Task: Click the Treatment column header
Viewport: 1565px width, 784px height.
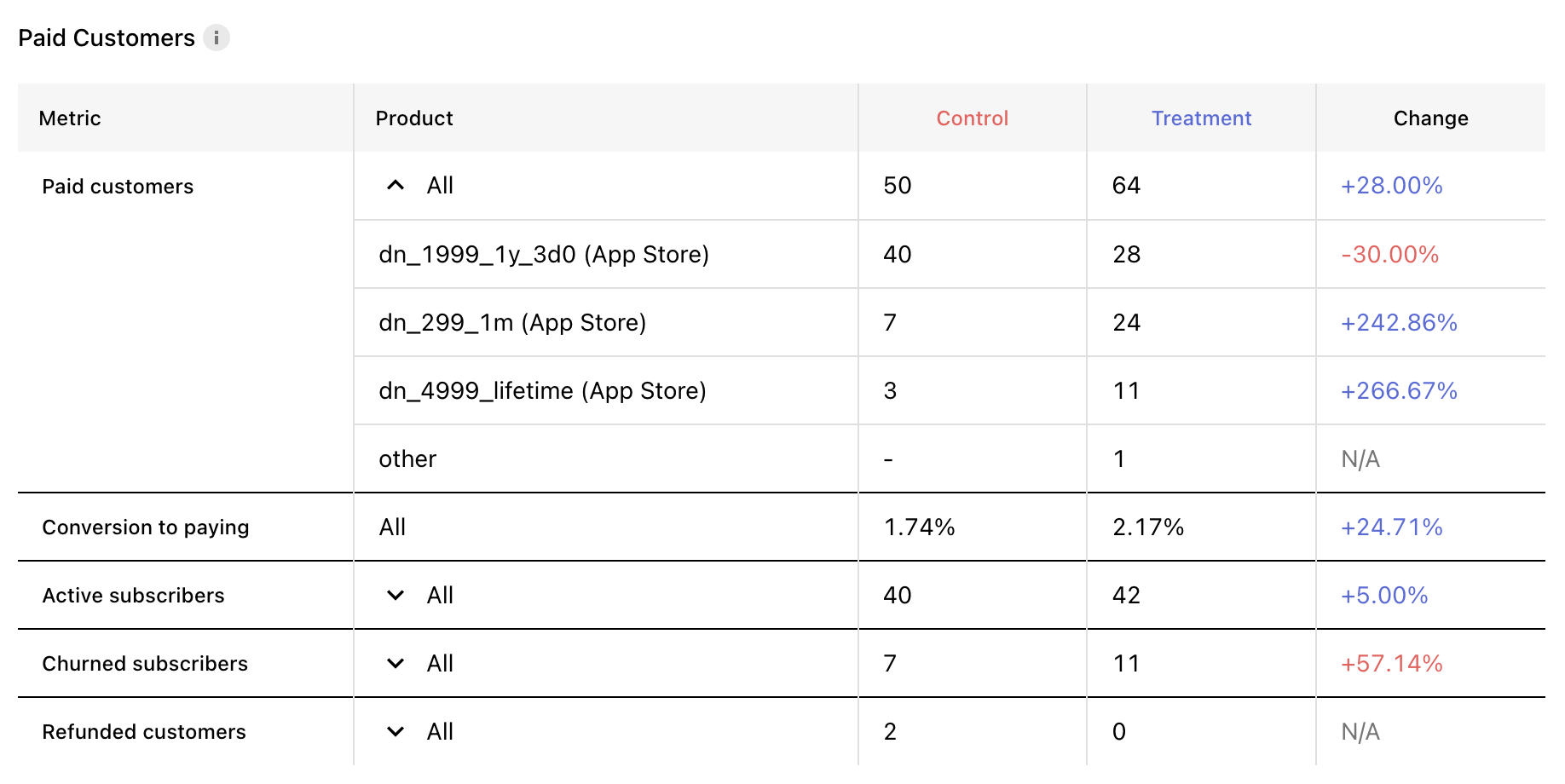Action: 1202,118
